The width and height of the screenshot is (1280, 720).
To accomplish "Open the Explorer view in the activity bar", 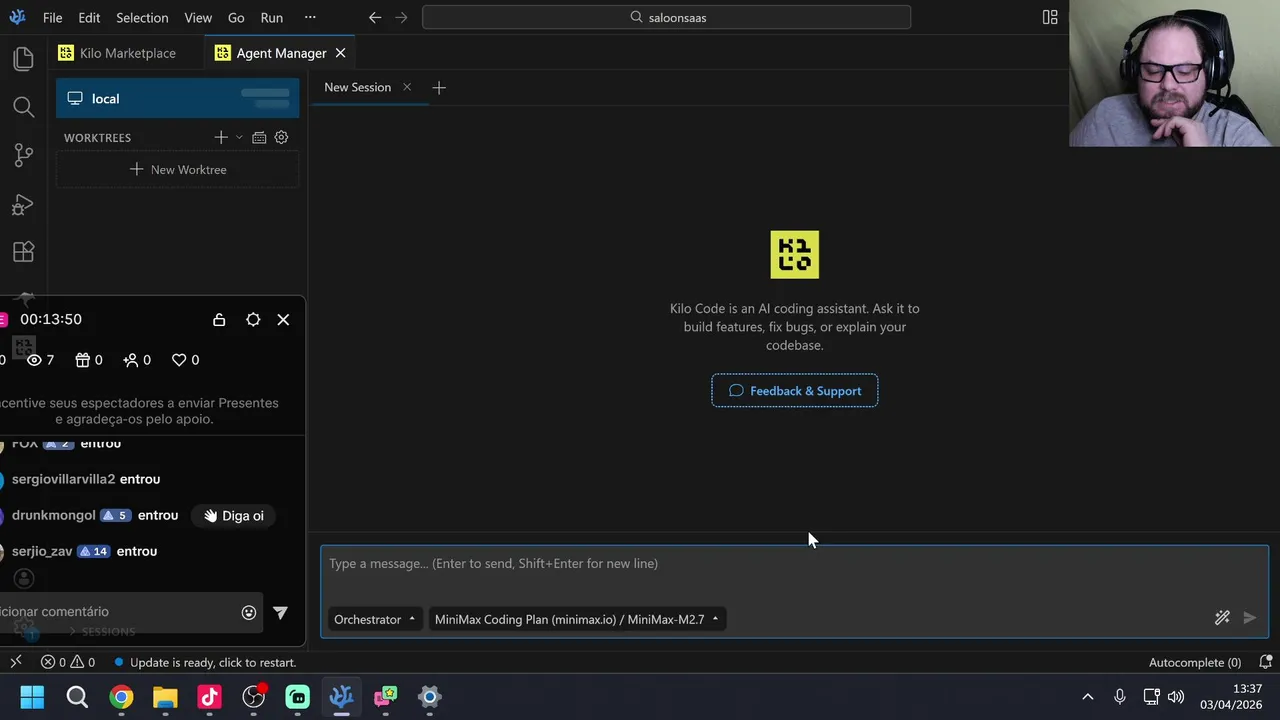I will (x=23, y=59).
